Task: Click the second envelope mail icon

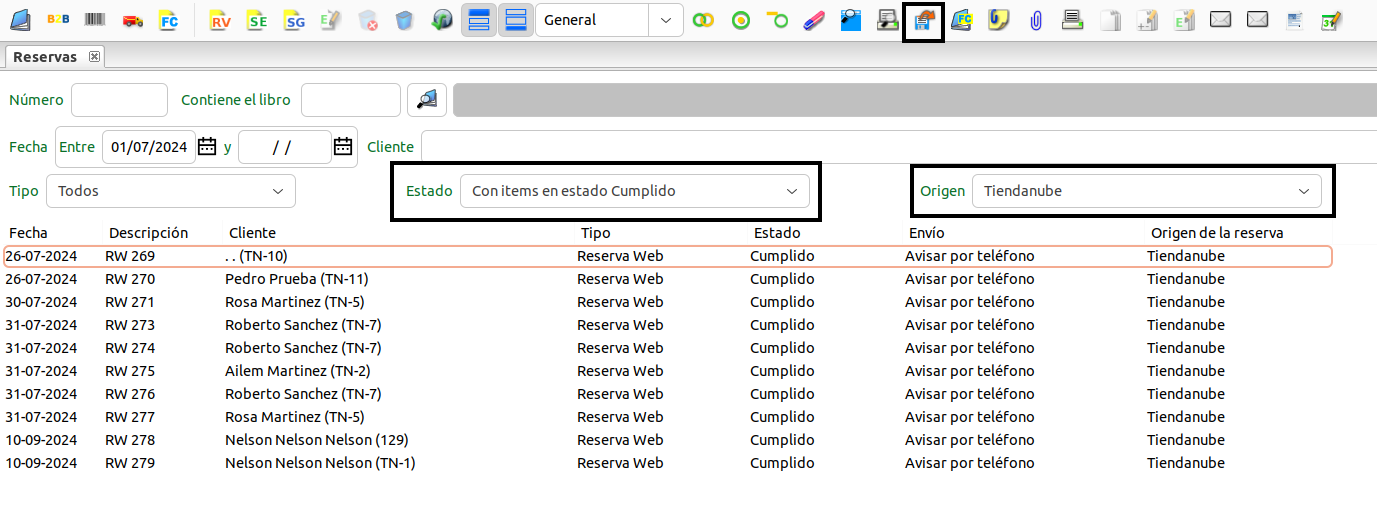Action: 1257,20
